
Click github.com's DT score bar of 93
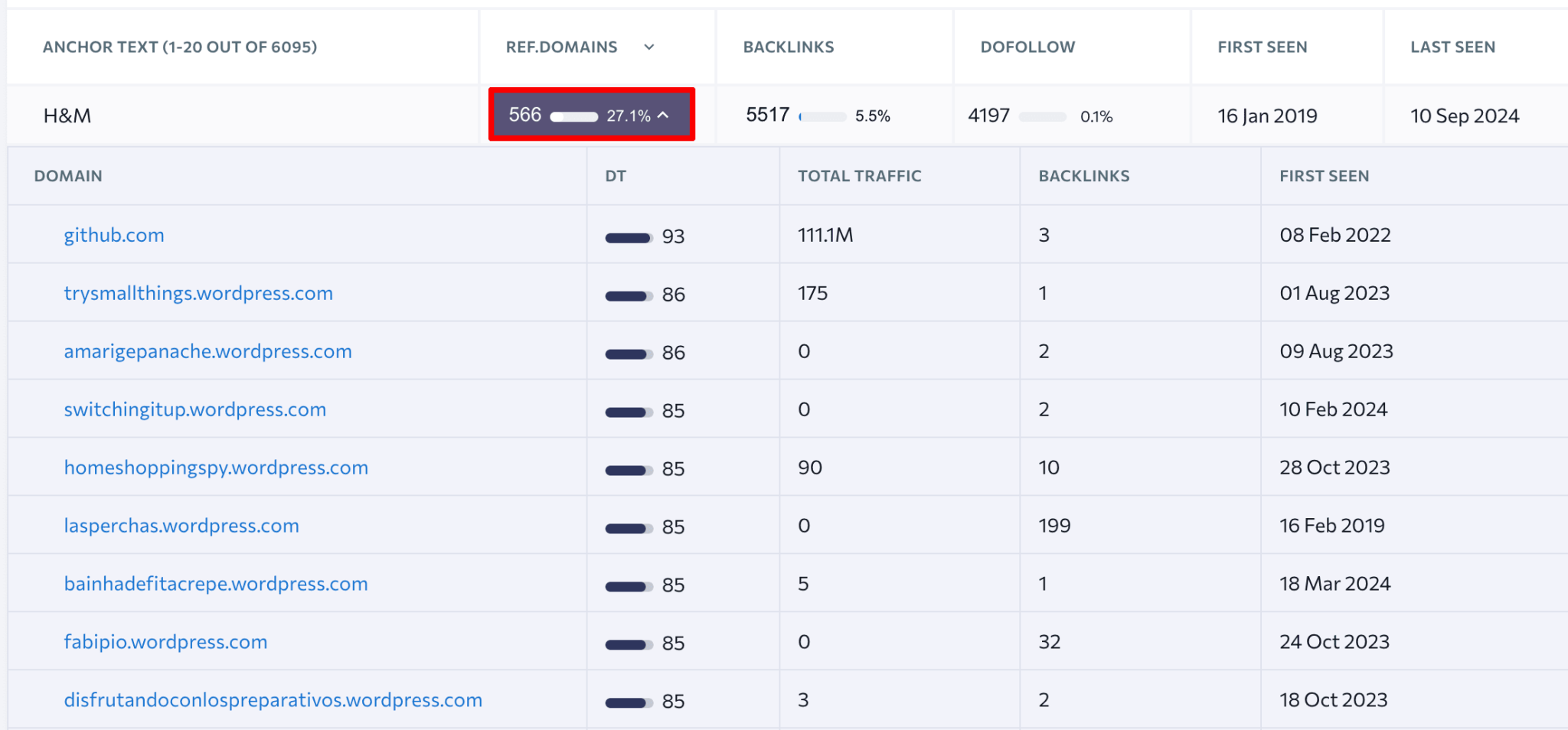click(627, 236)
